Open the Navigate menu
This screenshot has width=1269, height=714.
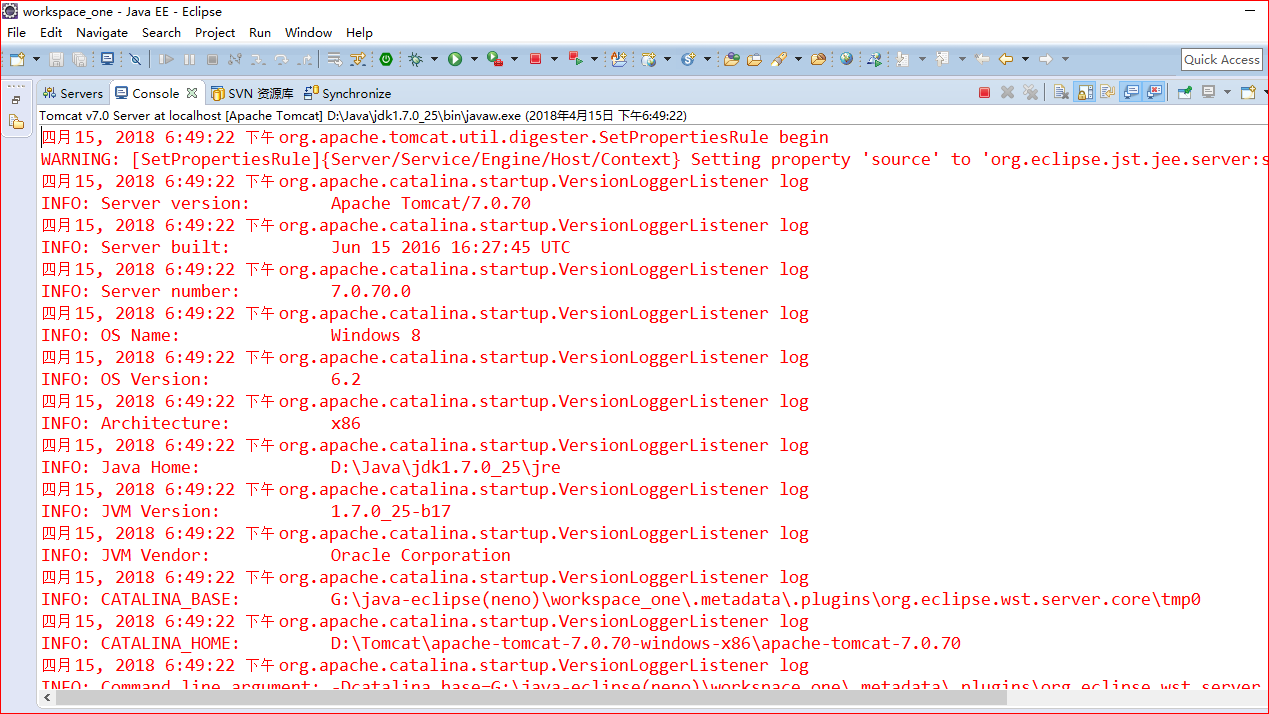pyautogui.click(x=102, y=32)
